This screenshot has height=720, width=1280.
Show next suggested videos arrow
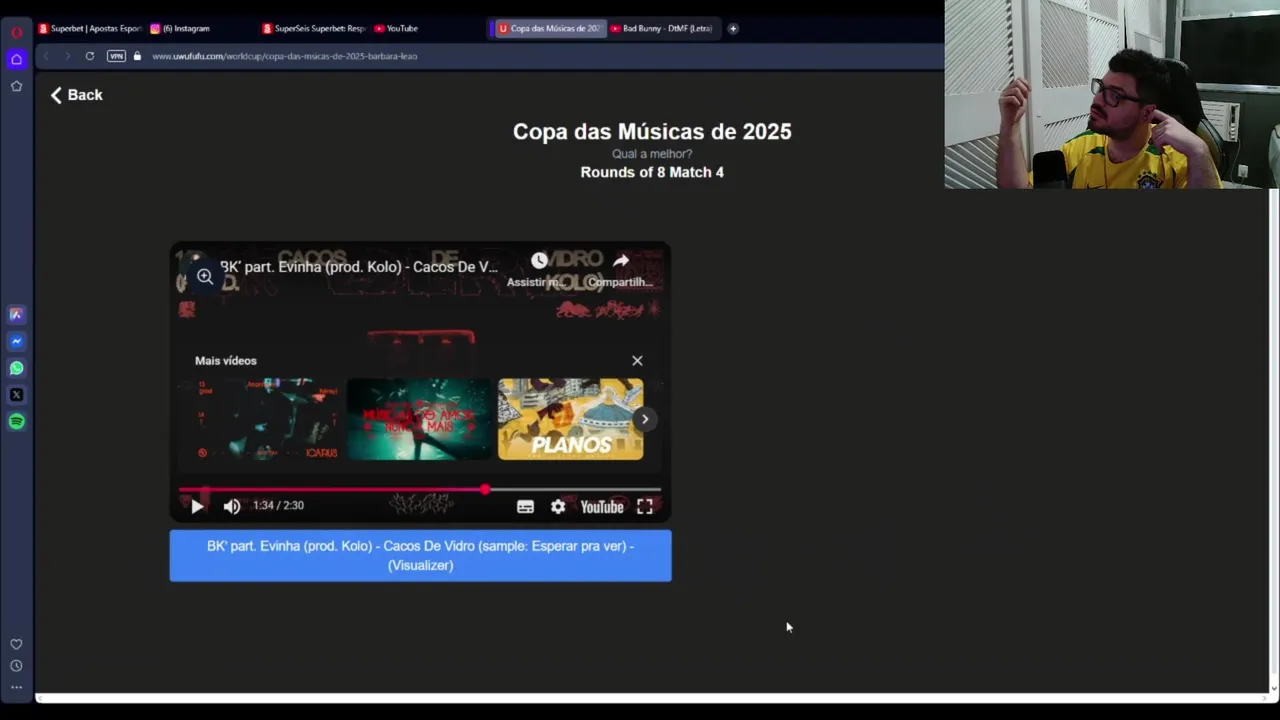coord(645,419)
